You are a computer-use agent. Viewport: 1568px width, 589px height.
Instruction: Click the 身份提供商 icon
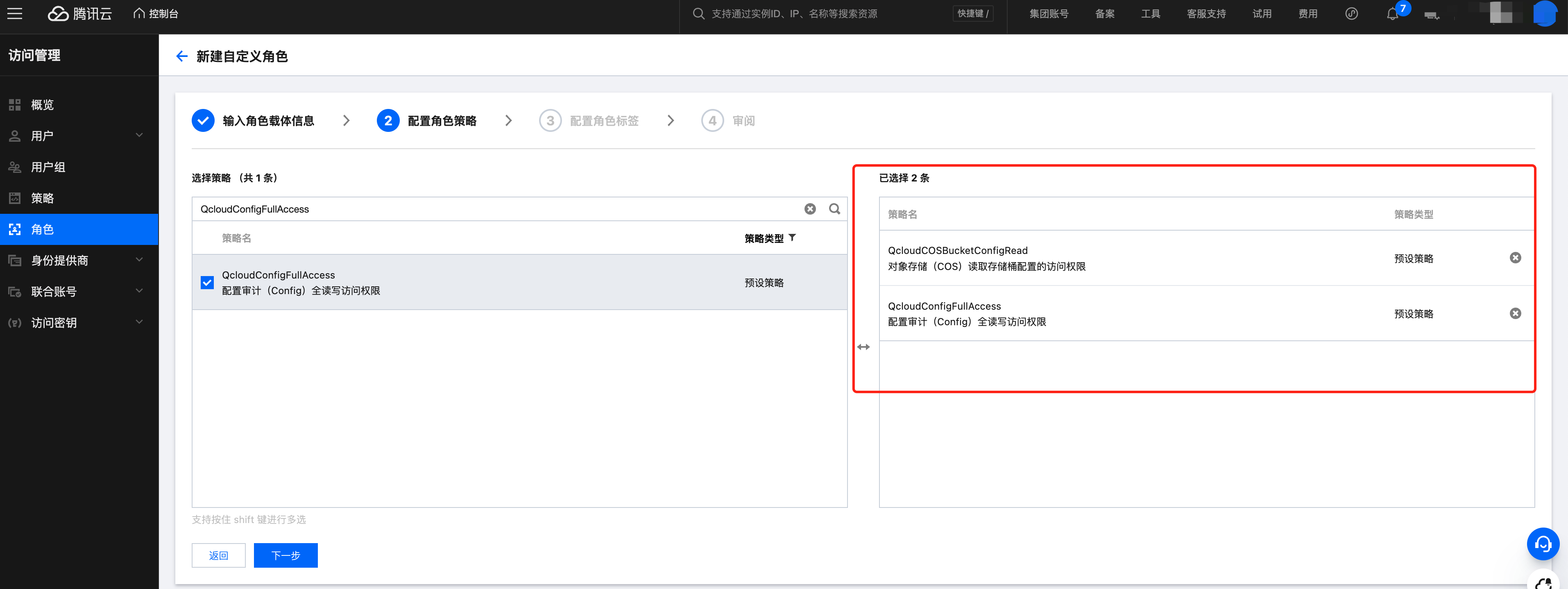(x=15, y=261)
